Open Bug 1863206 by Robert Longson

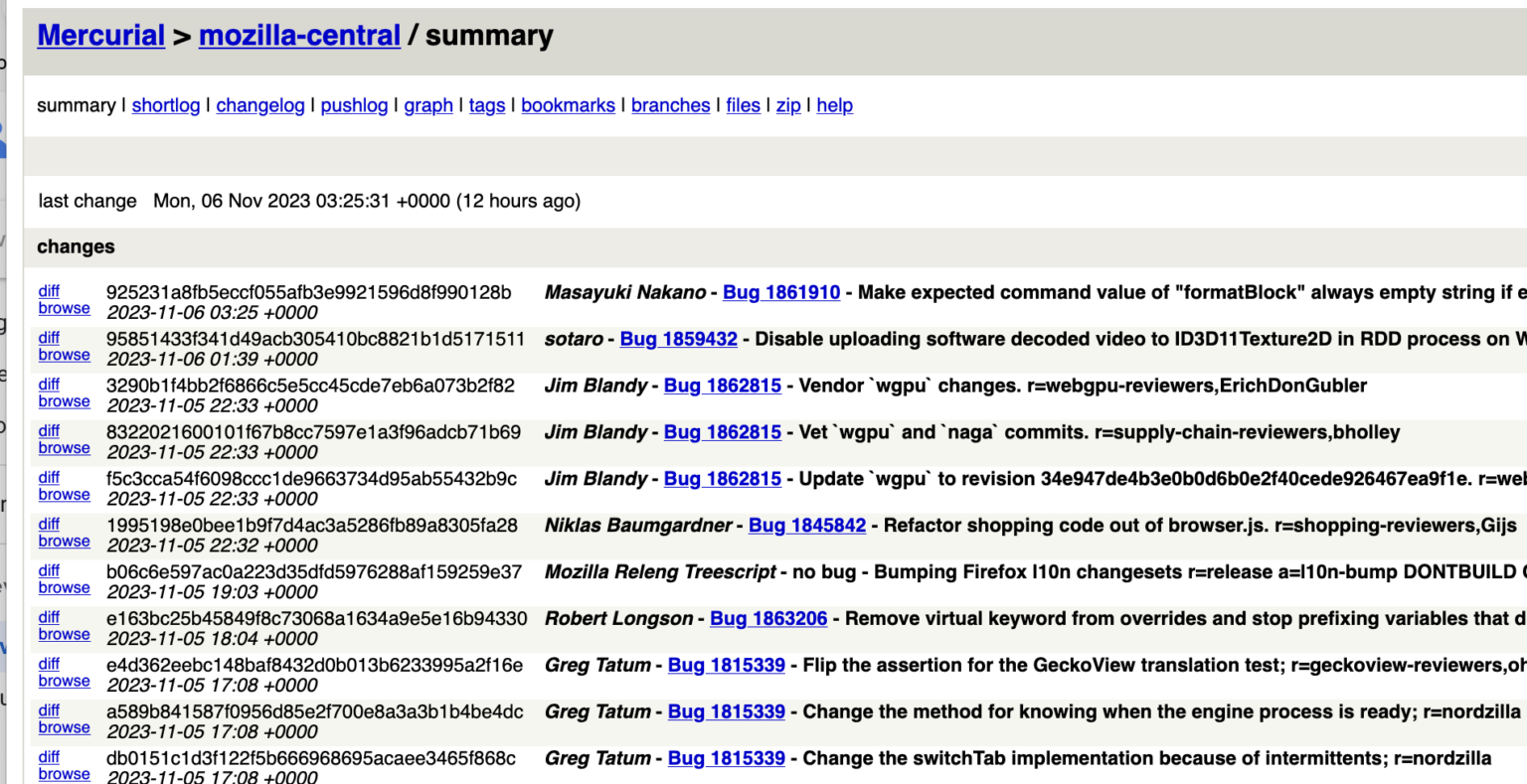click(767, 618)
